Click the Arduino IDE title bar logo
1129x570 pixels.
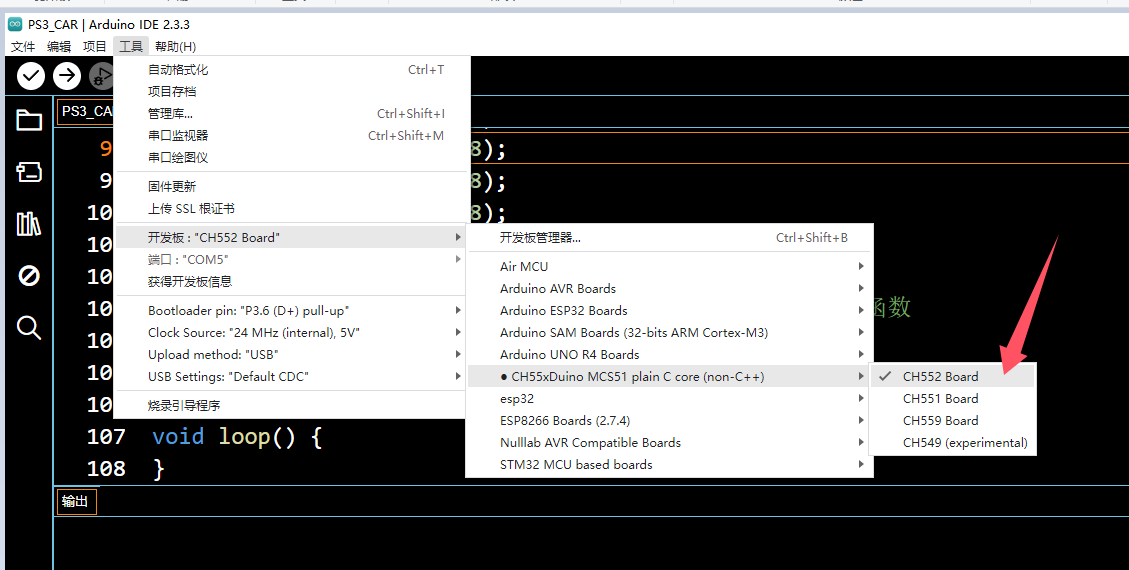pyautogui.click(x=15, y=24)
